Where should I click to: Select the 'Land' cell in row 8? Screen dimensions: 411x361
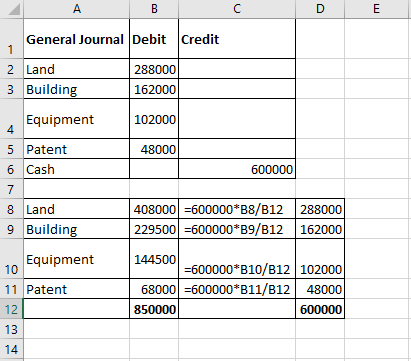tap(77, 209)
